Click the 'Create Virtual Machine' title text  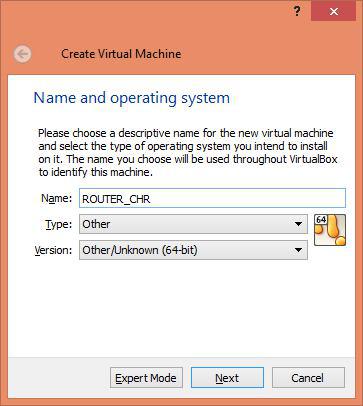click(x=121, y=54)
